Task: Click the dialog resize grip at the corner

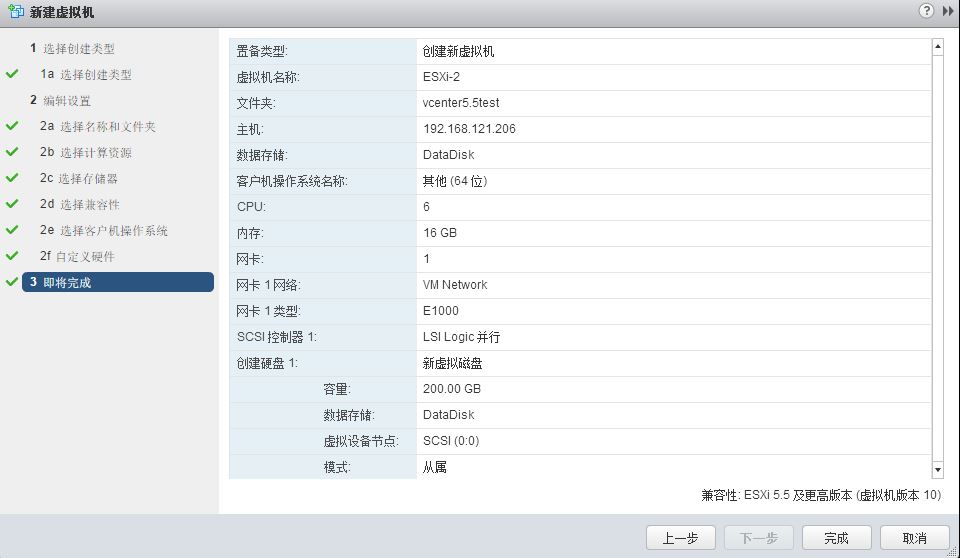Action: point(954,552)
